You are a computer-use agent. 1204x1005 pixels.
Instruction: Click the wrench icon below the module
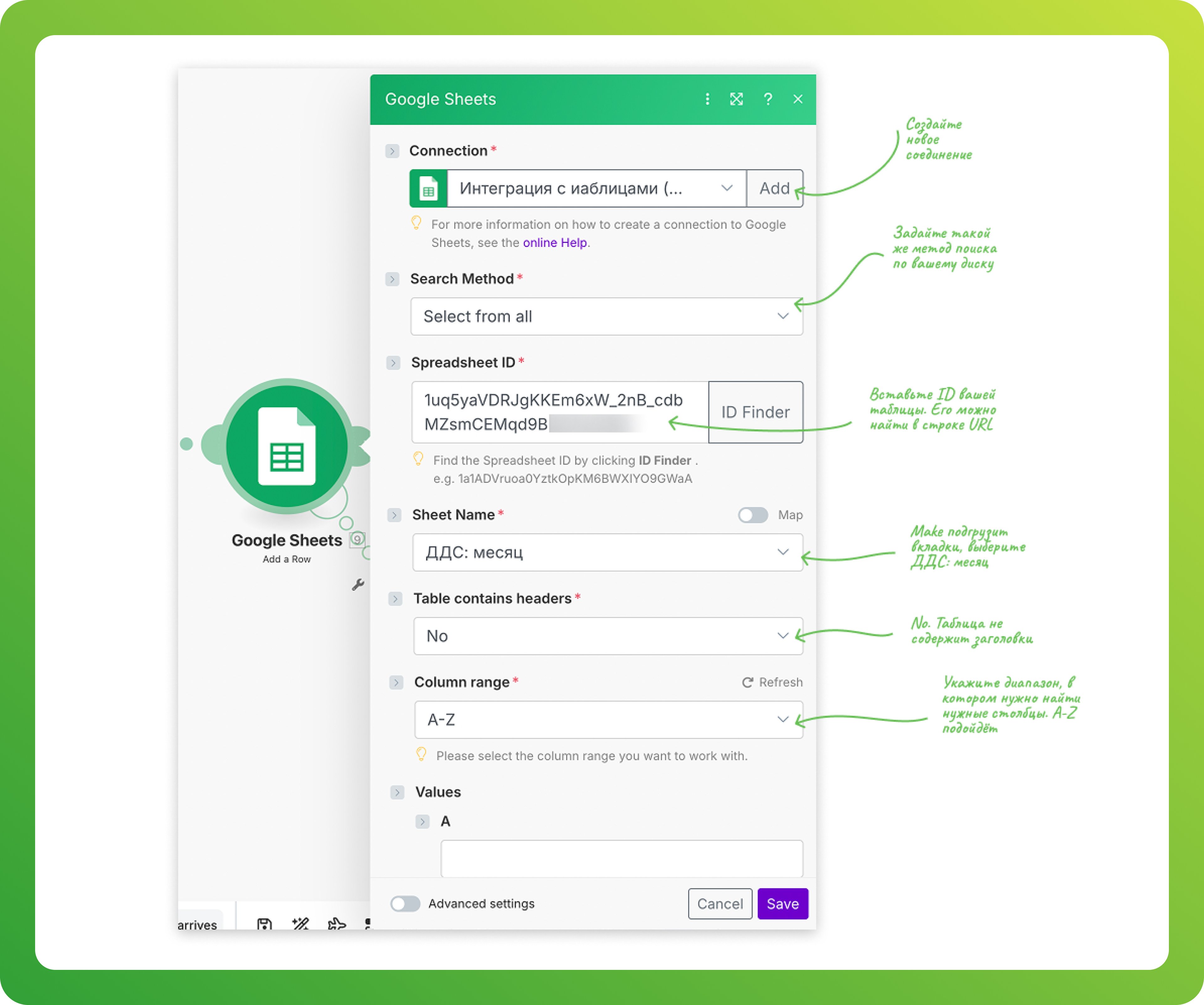(358, 585)
